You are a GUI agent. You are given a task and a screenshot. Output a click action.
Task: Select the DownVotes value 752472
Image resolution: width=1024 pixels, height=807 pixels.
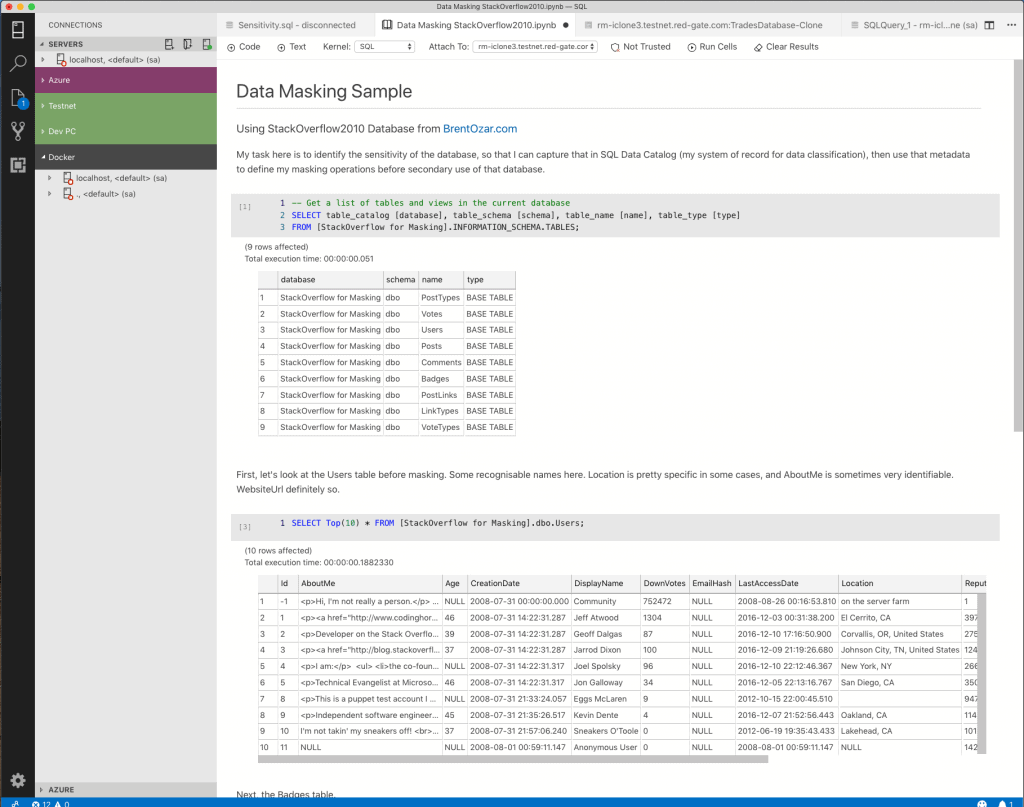[664, 601]
